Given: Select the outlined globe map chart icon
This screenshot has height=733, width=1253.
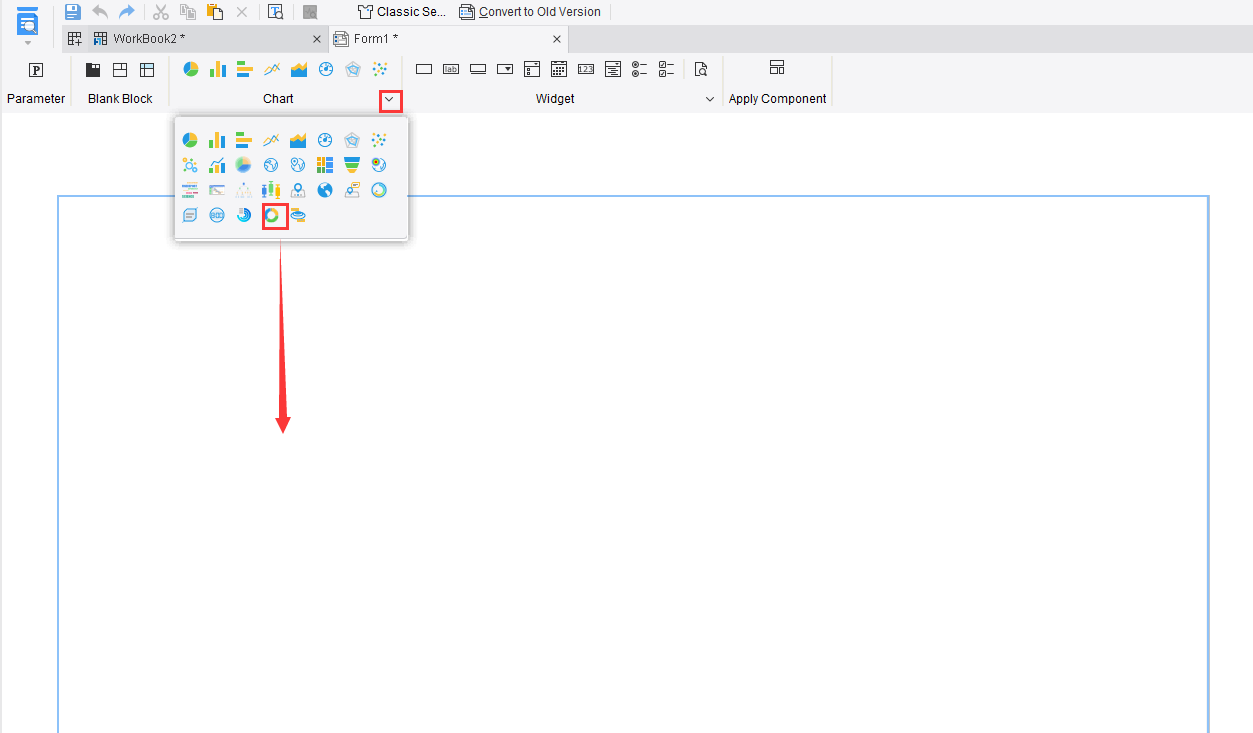Looking at the screenshot, I should point(271,165).
